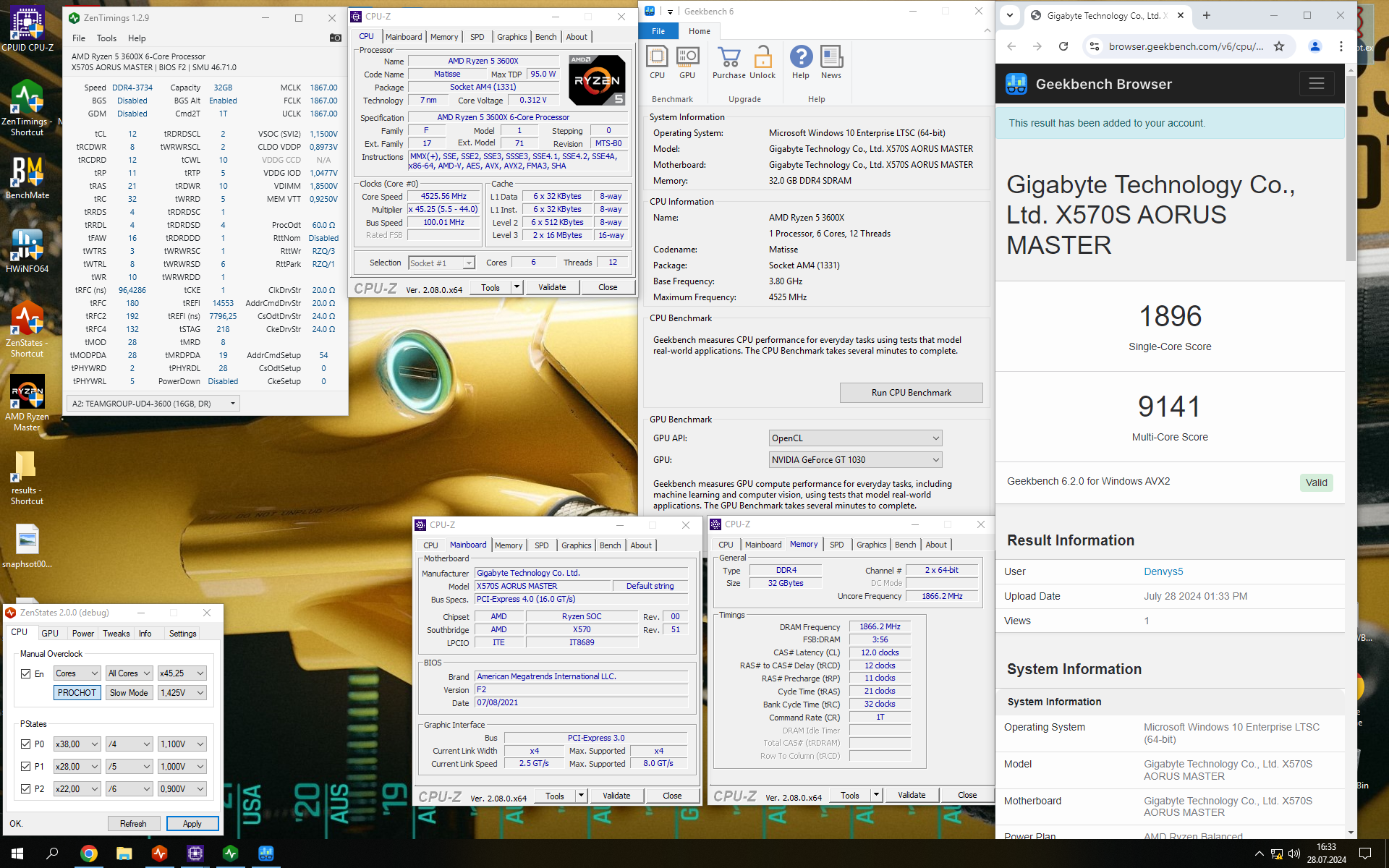
Task: Bookmark this page with star icon
Action: 1279,46
